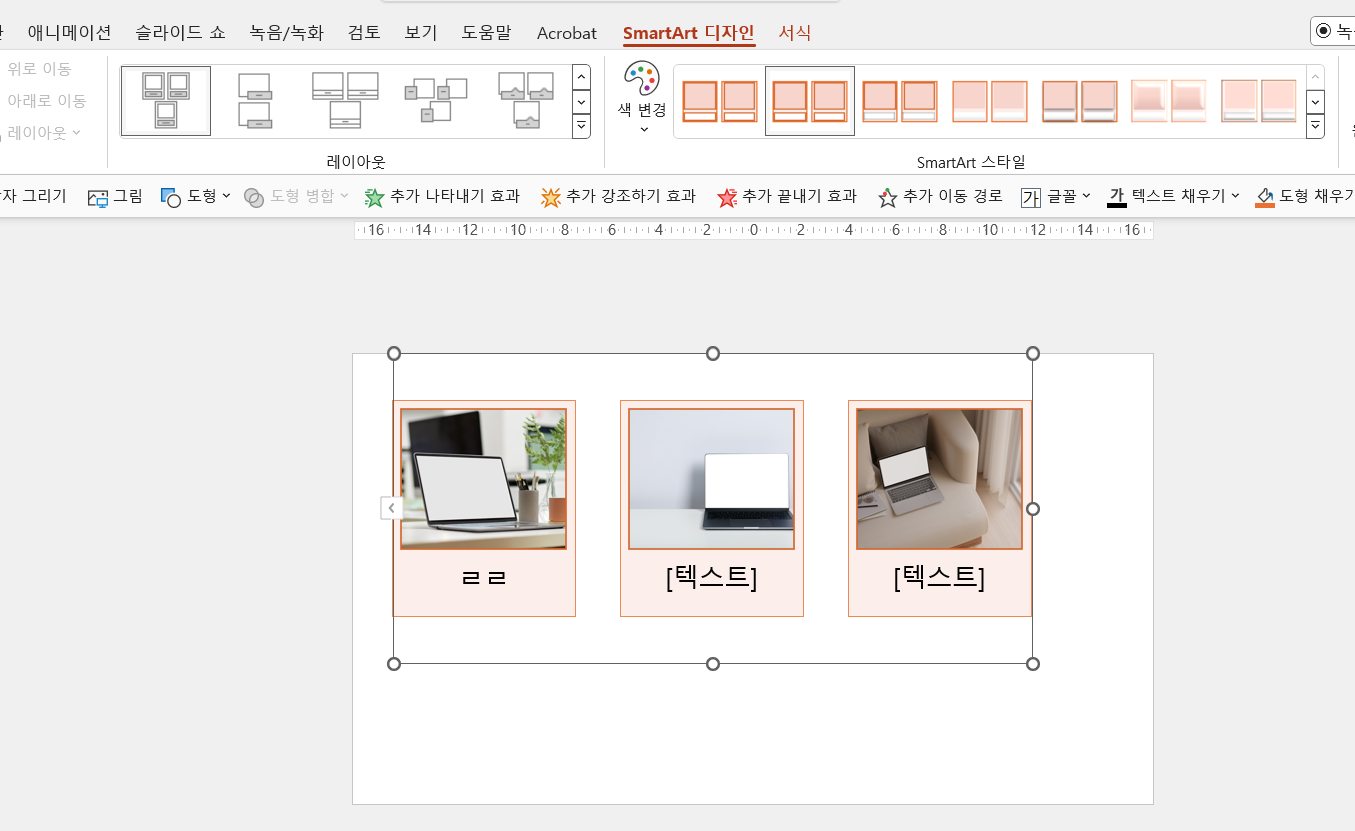Select the third layout thumbnail in 레이아웃 gallery

[x=345, y=101]
